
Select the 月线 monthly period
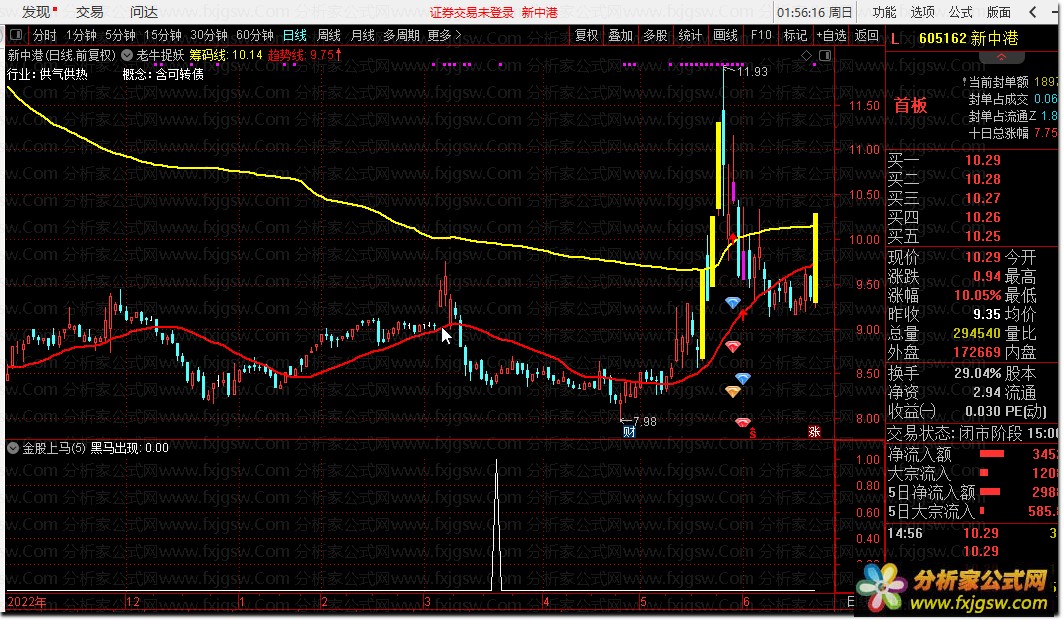pyautogui.click(x=362, y=35)
